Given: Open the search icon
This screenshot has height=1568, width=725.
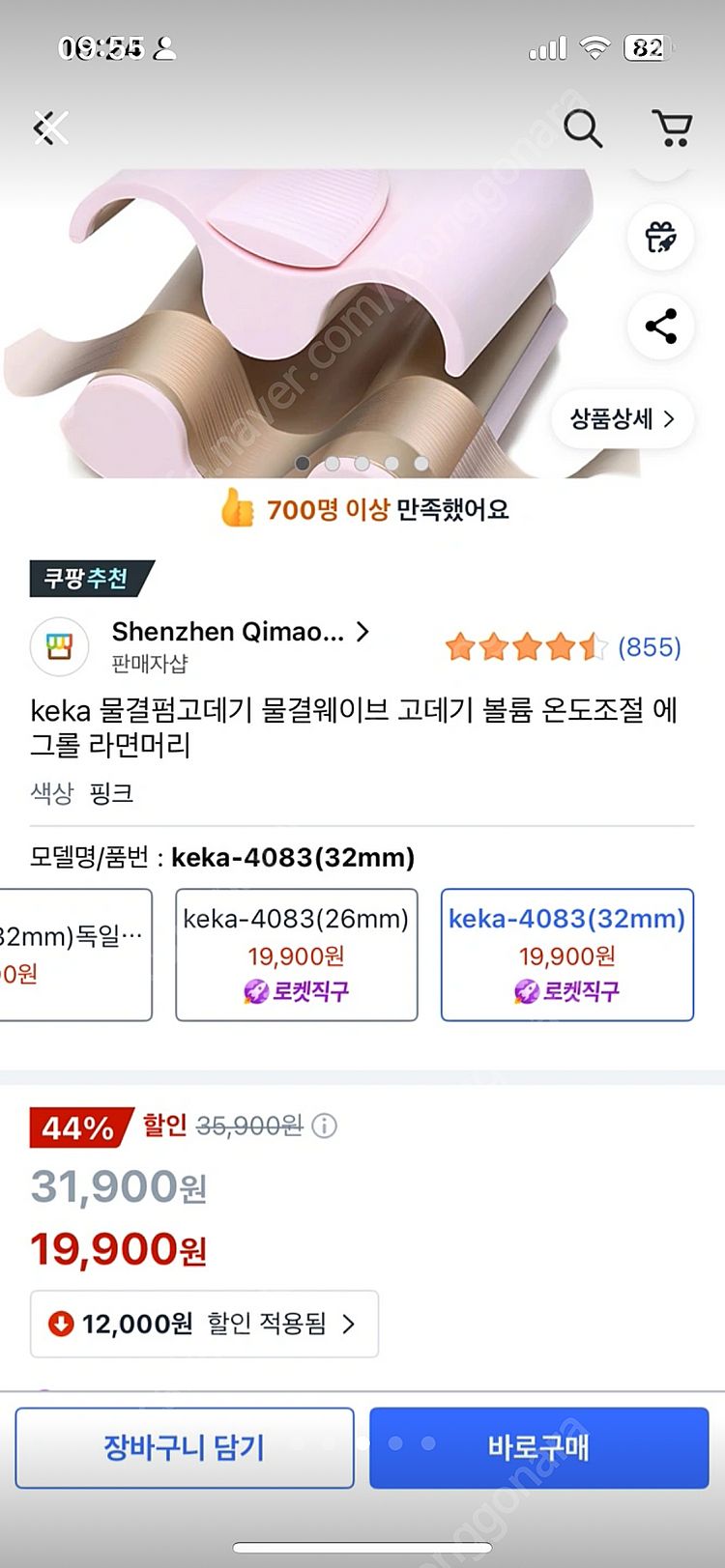Looking at the screenshot, I should pyautogui.click(x=582, y=128).
